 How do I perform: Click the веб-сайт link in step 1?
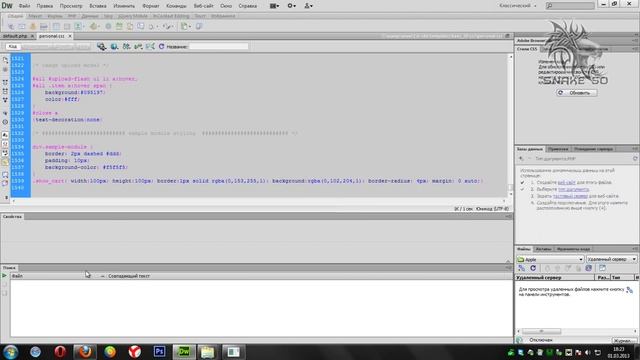point(567,182)
